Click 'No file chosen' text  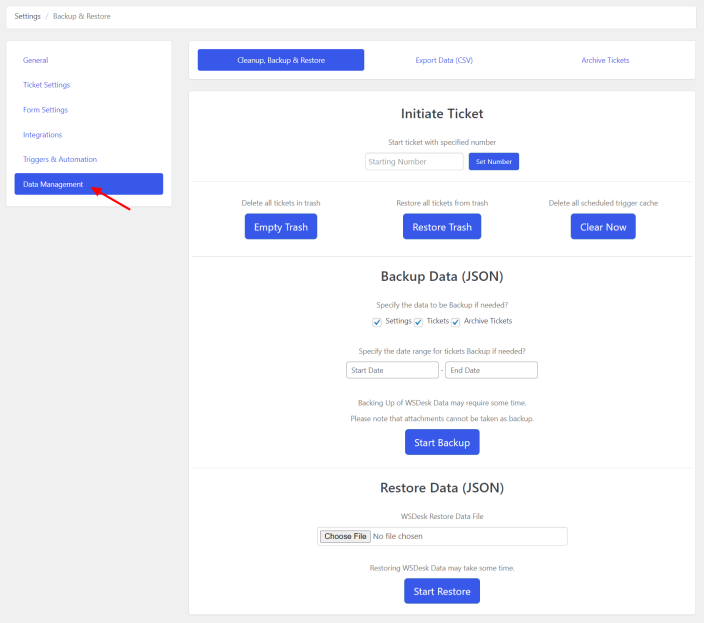tap(398, 536)
